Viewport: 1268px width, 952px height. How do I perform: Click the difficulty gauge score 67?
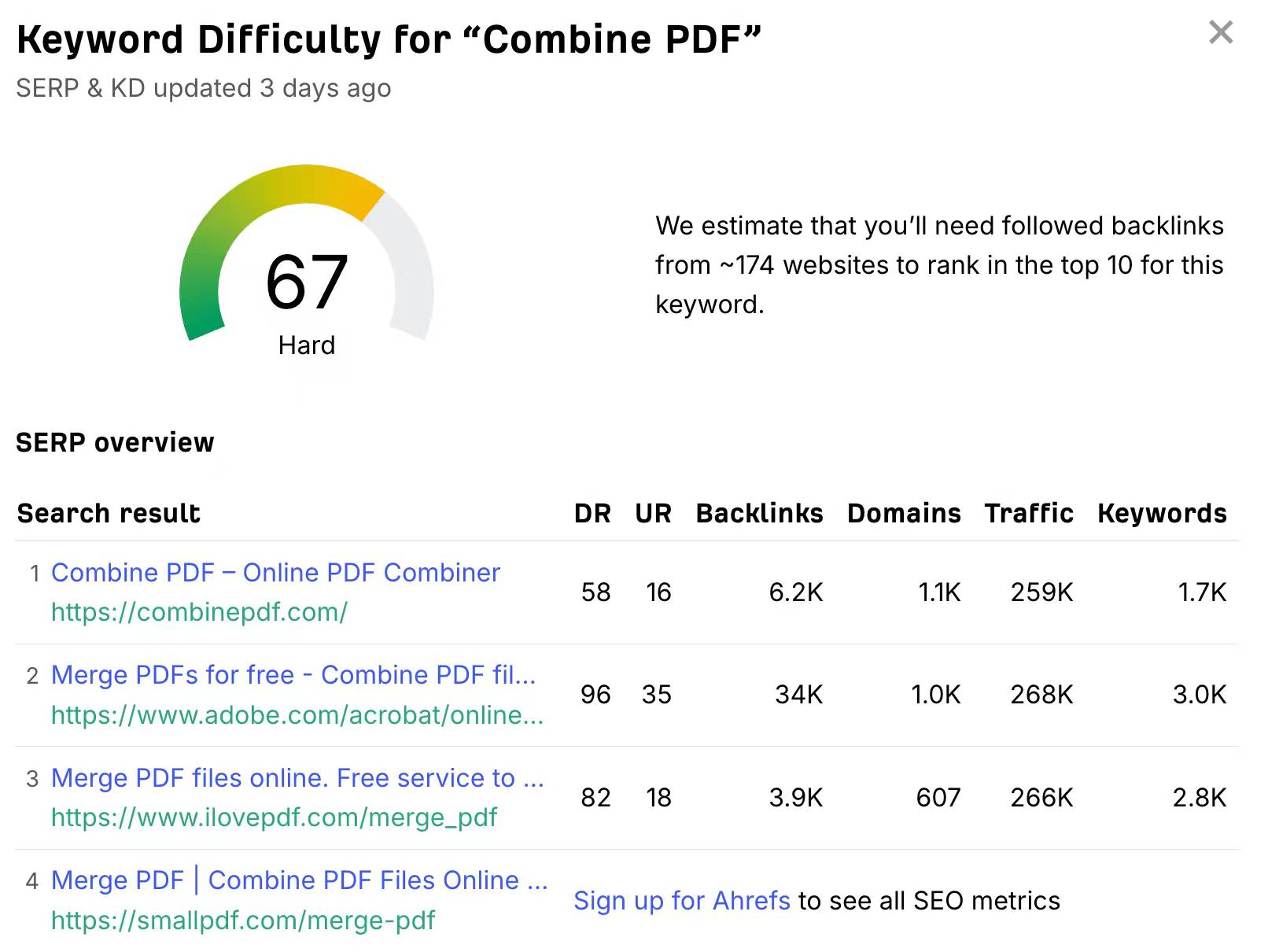(307, 282)
